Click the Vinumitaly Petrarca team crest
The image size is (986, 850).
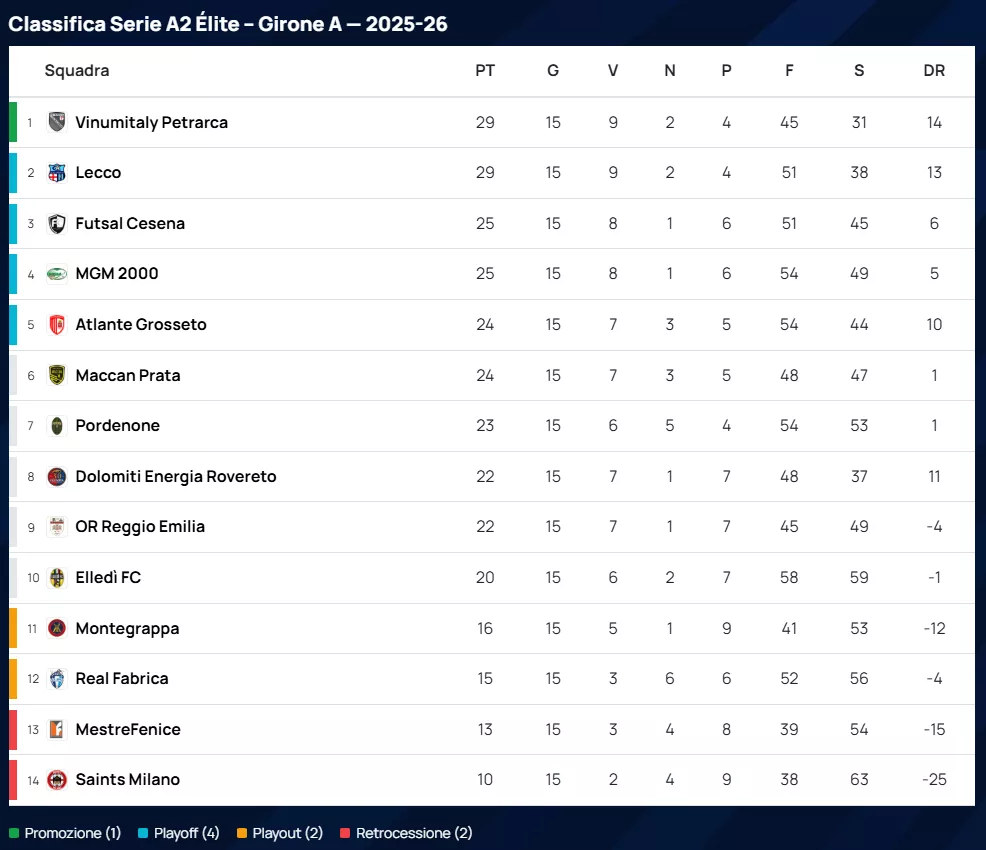tap(57, 122)
